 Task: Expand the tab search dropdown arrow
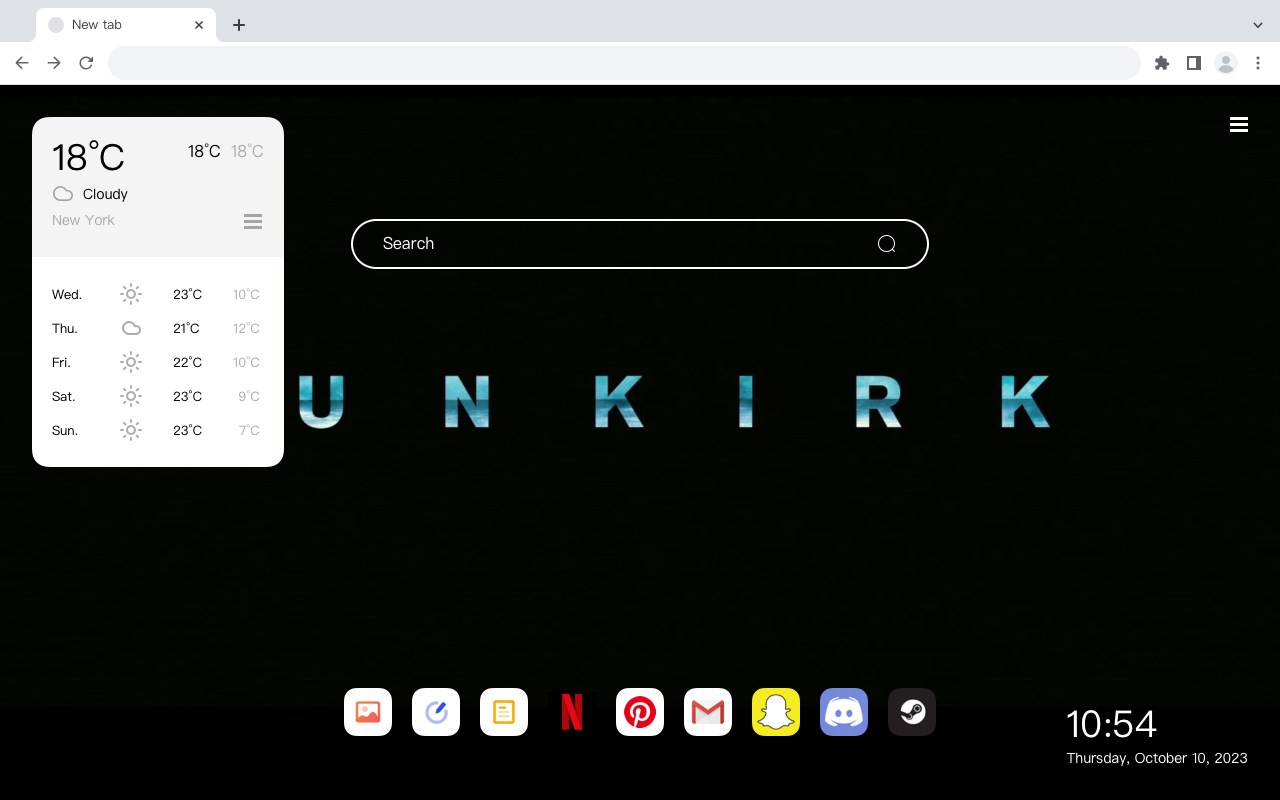pos(1258,25)
